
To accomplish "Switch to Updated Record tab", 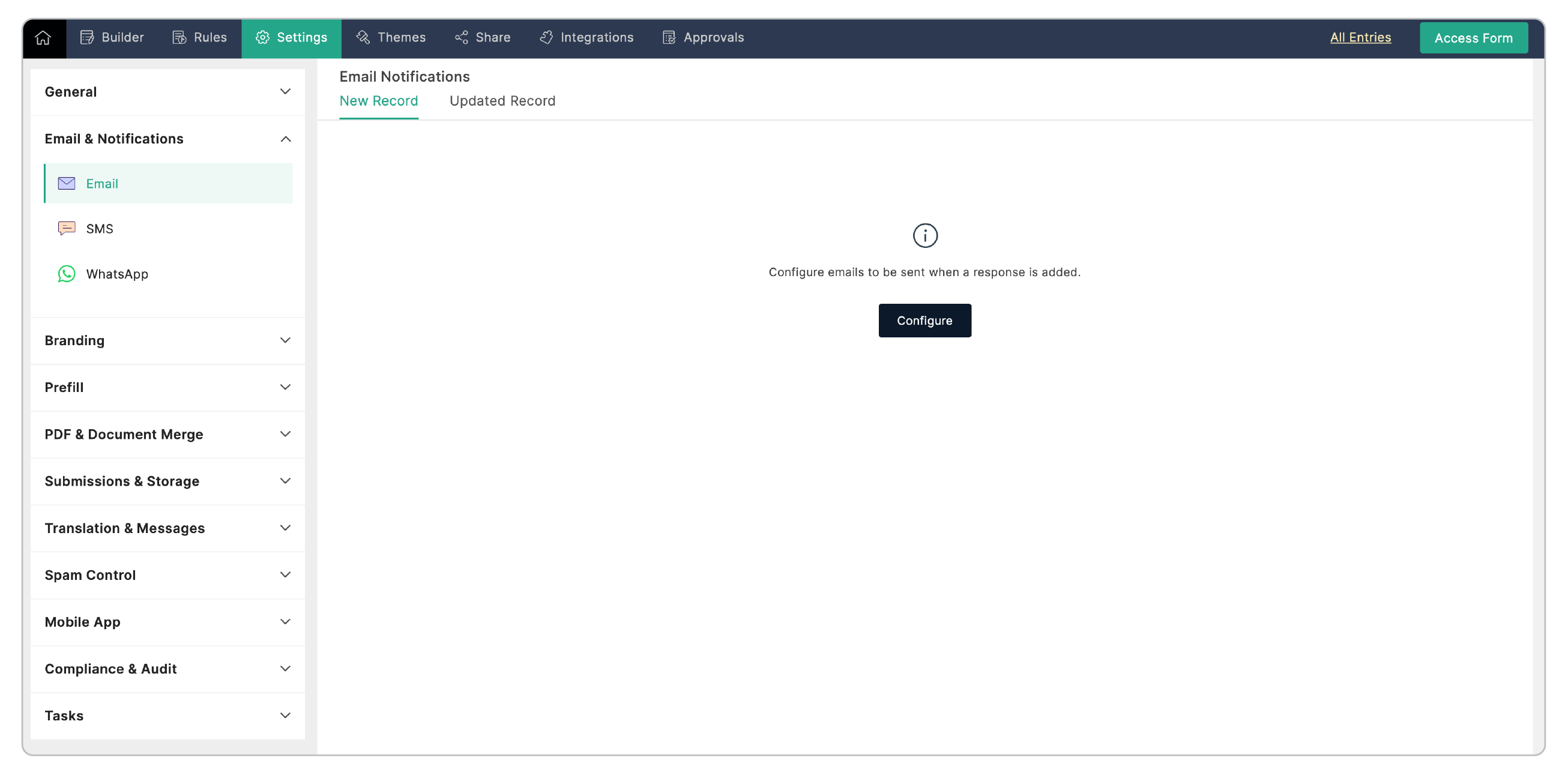I will [x=502, y=101].
